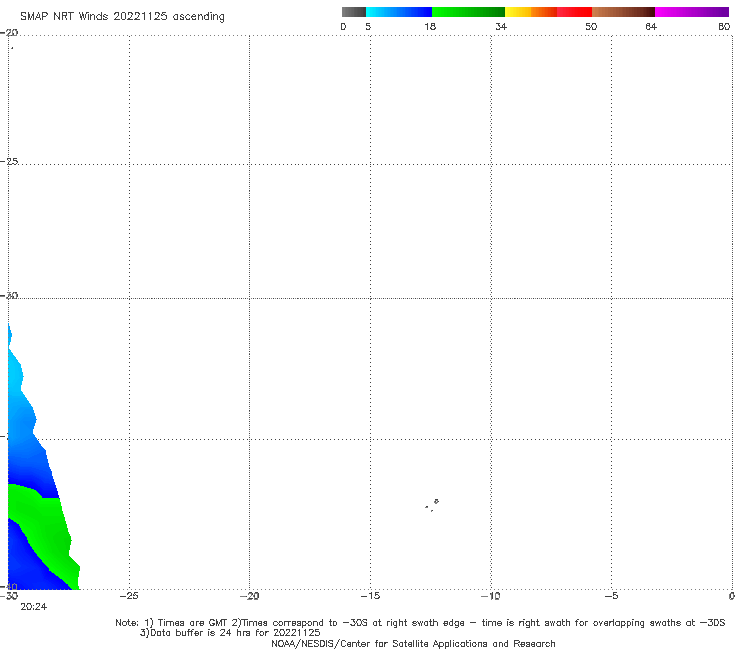Click the green 18-34 color bar segment
Viewport: 740px width, 650px height.
coord(468,12)
